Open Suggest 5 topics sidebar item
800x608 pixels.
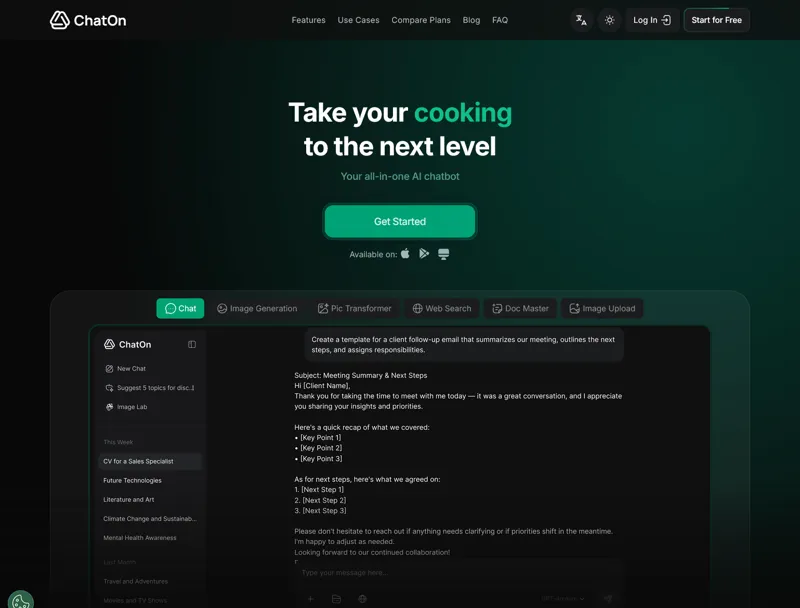tap(149, 388)
